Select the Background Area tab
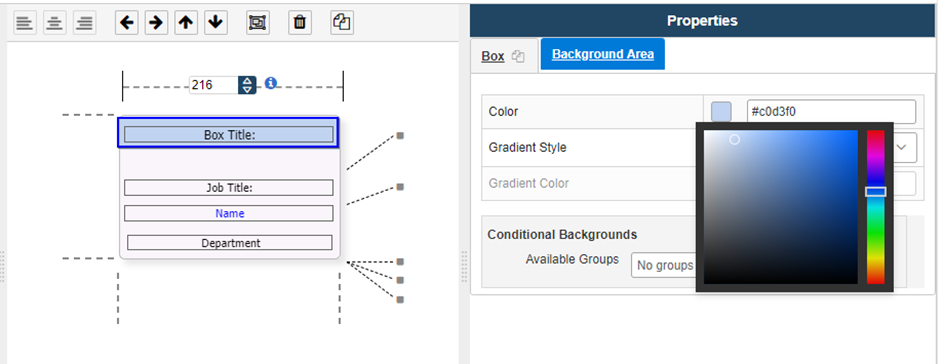 coord(603,54)
